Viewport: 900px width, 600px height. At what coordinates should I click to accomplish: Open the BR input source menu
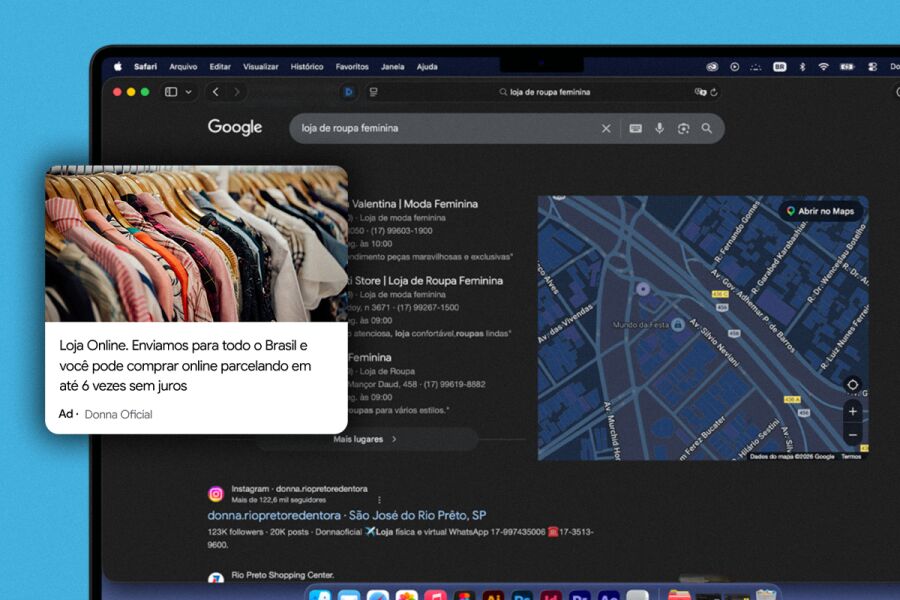[x=779, y=67]
